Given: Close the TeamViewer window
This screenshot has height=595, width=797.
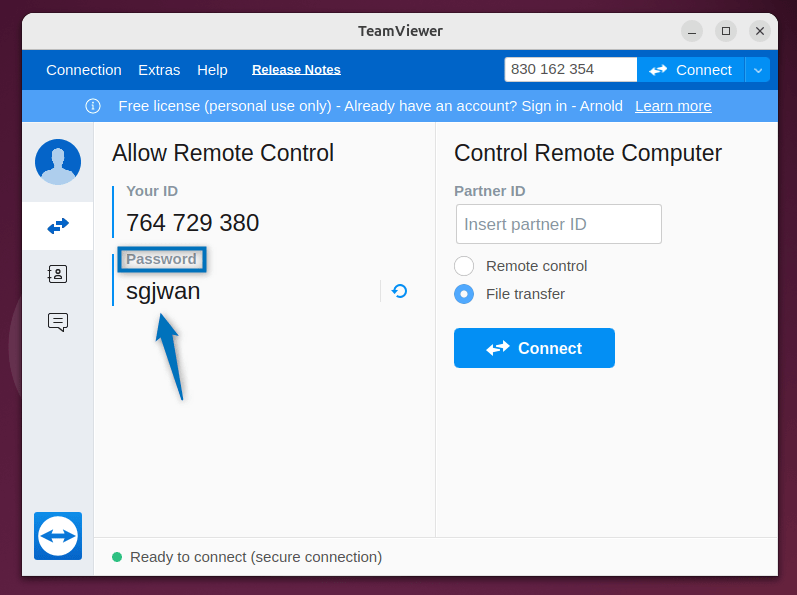Looking at the screenshot, I should 760,32.
